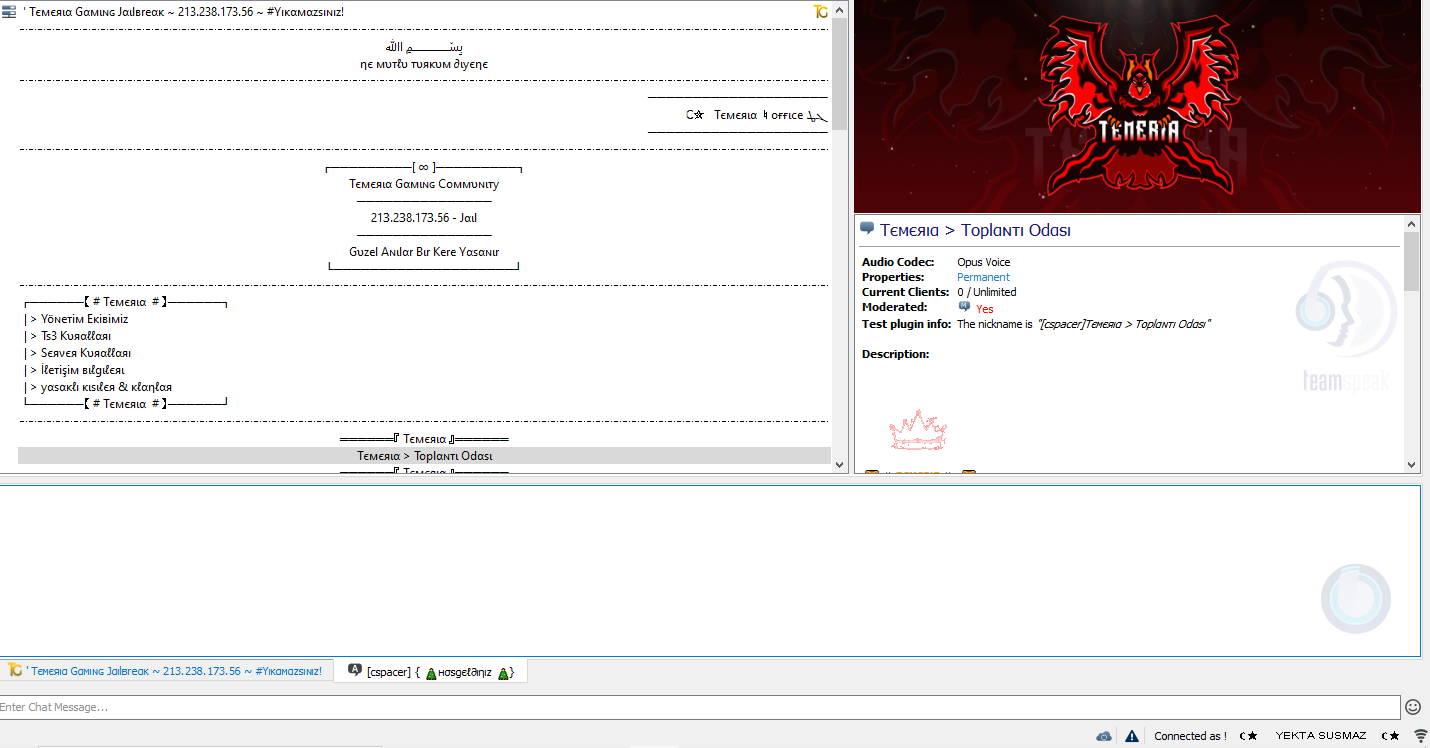The height and width of the screenshot is (748, 1430).
Task: Click the server tab's TeamSpeak icon
Action: coord(15,670)
